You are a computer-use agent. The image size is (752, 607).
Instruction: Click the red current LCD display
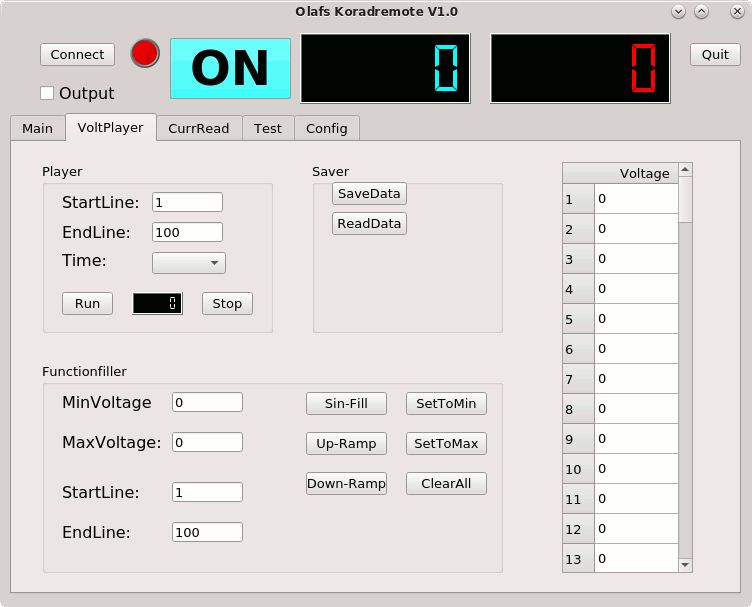click(x=580, y=68)
